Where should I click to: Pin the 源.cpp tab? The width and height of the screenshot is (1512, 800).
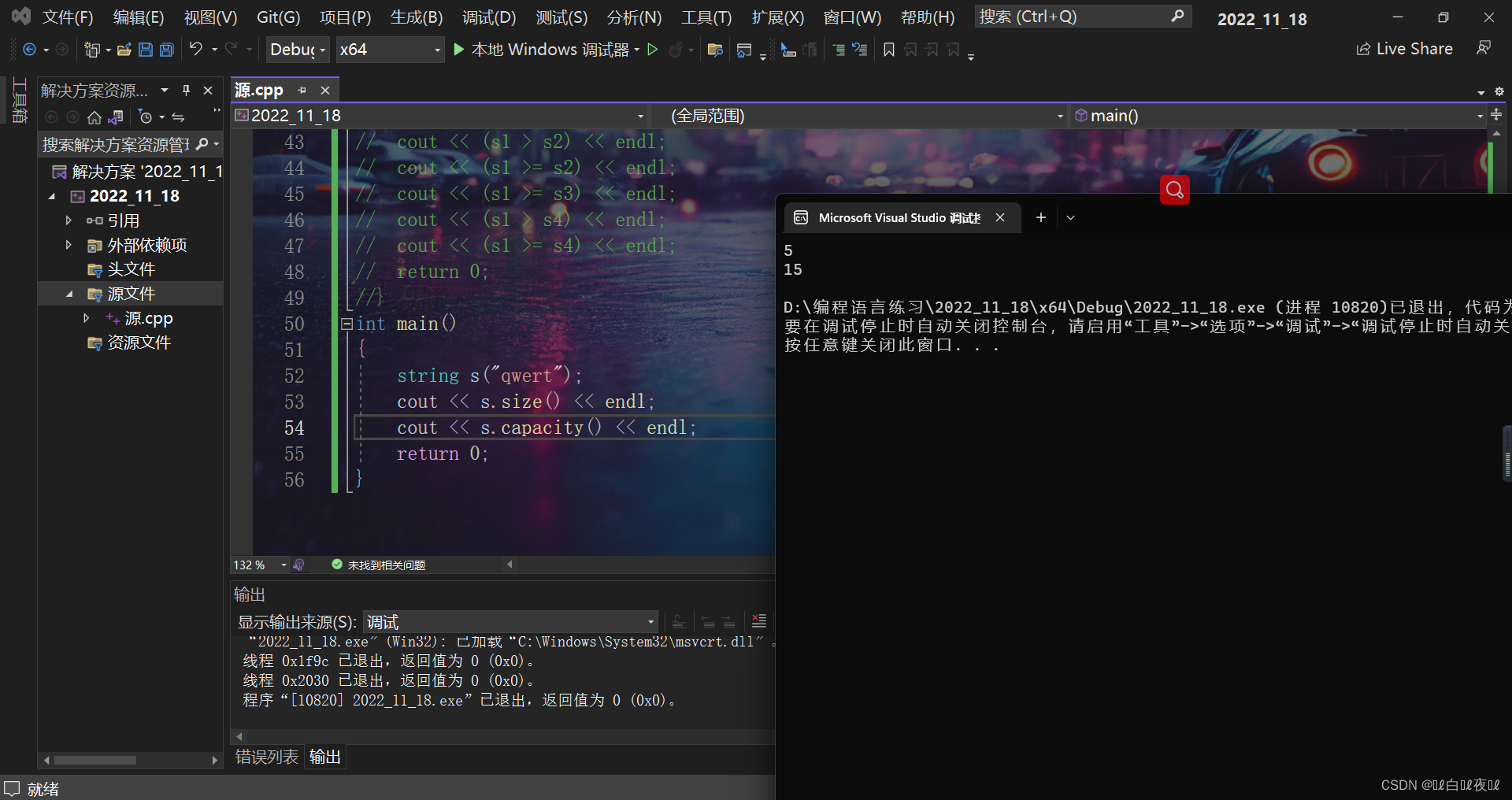pos(302,91)
